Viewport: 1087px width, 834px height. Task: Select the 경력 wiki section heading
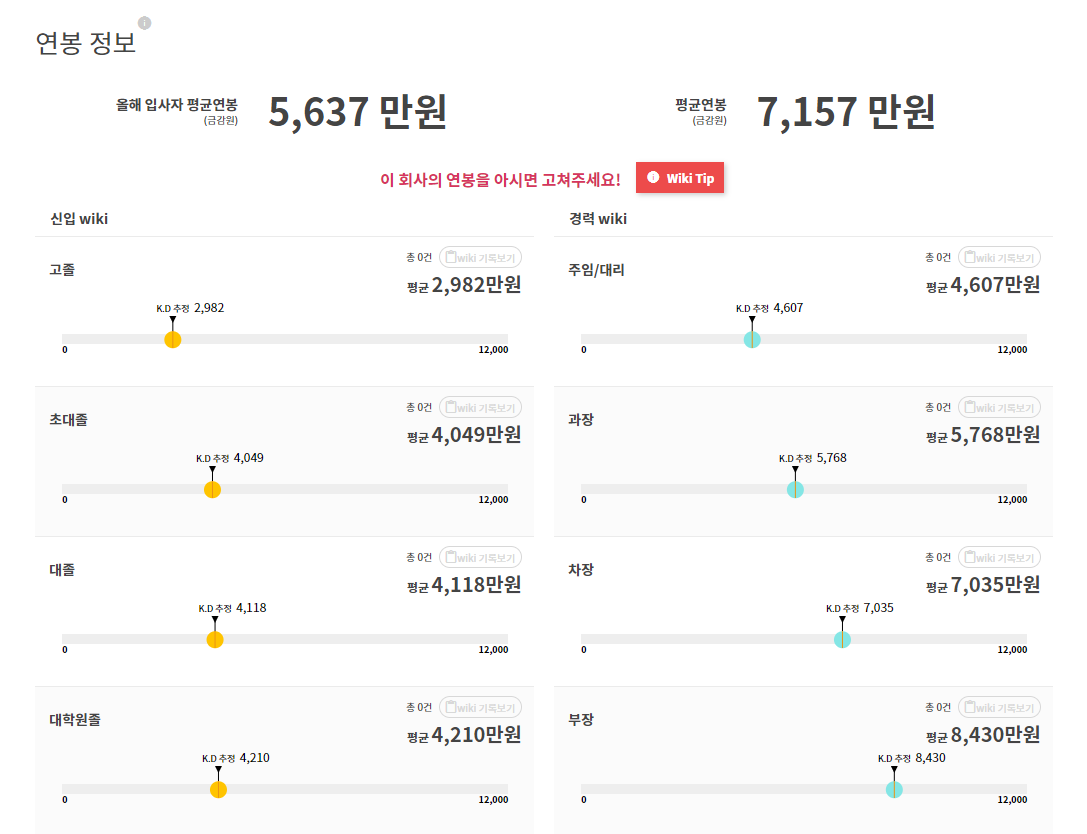(x=597, y=218)
